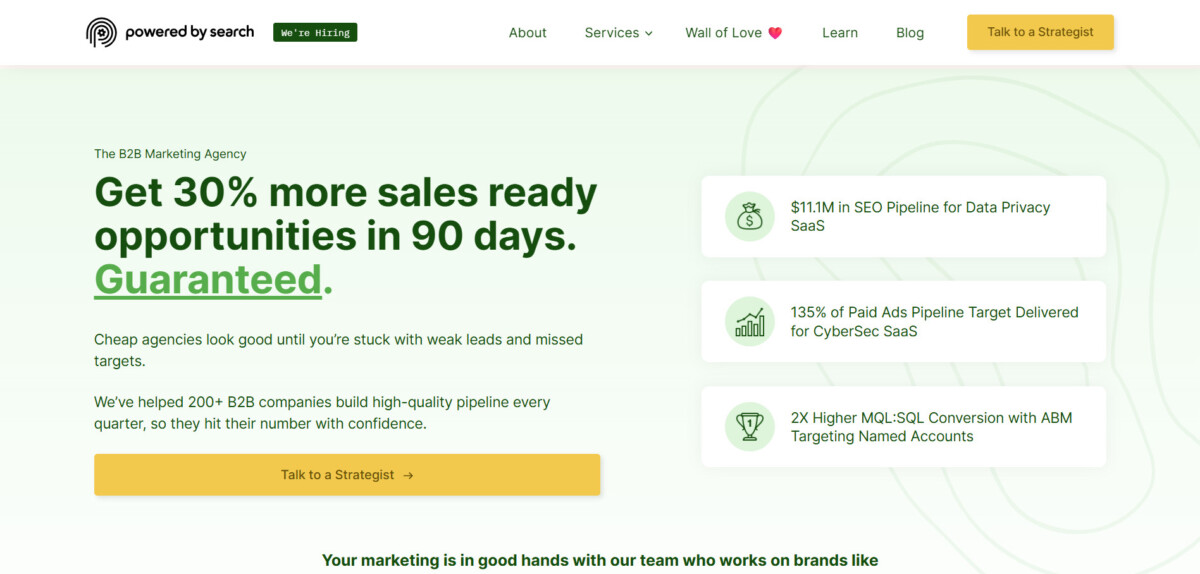Click the text The B2B Marketing Agency
The height and width of the screenshot is (574, 1200).
click(170, 154)
